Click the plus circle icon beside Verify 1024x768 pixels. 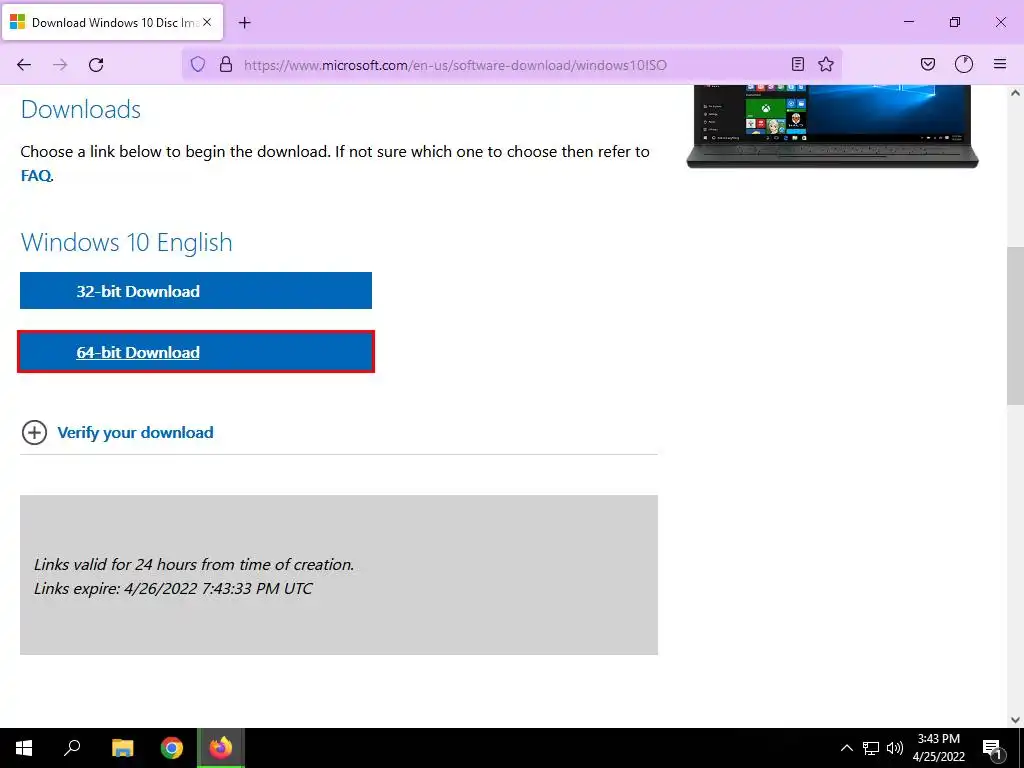[34, 432]
